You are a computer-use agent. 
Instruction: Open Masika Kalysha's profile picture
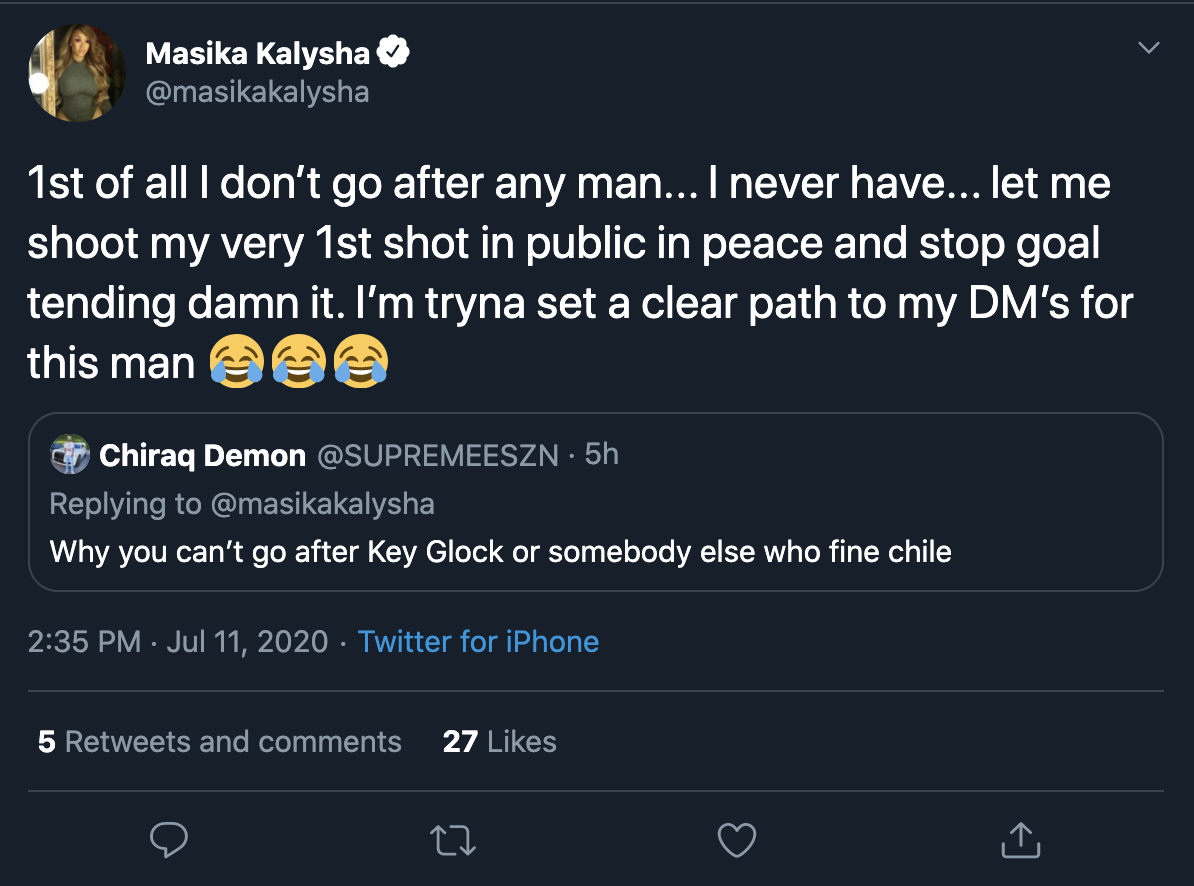(x=77, y=74)
